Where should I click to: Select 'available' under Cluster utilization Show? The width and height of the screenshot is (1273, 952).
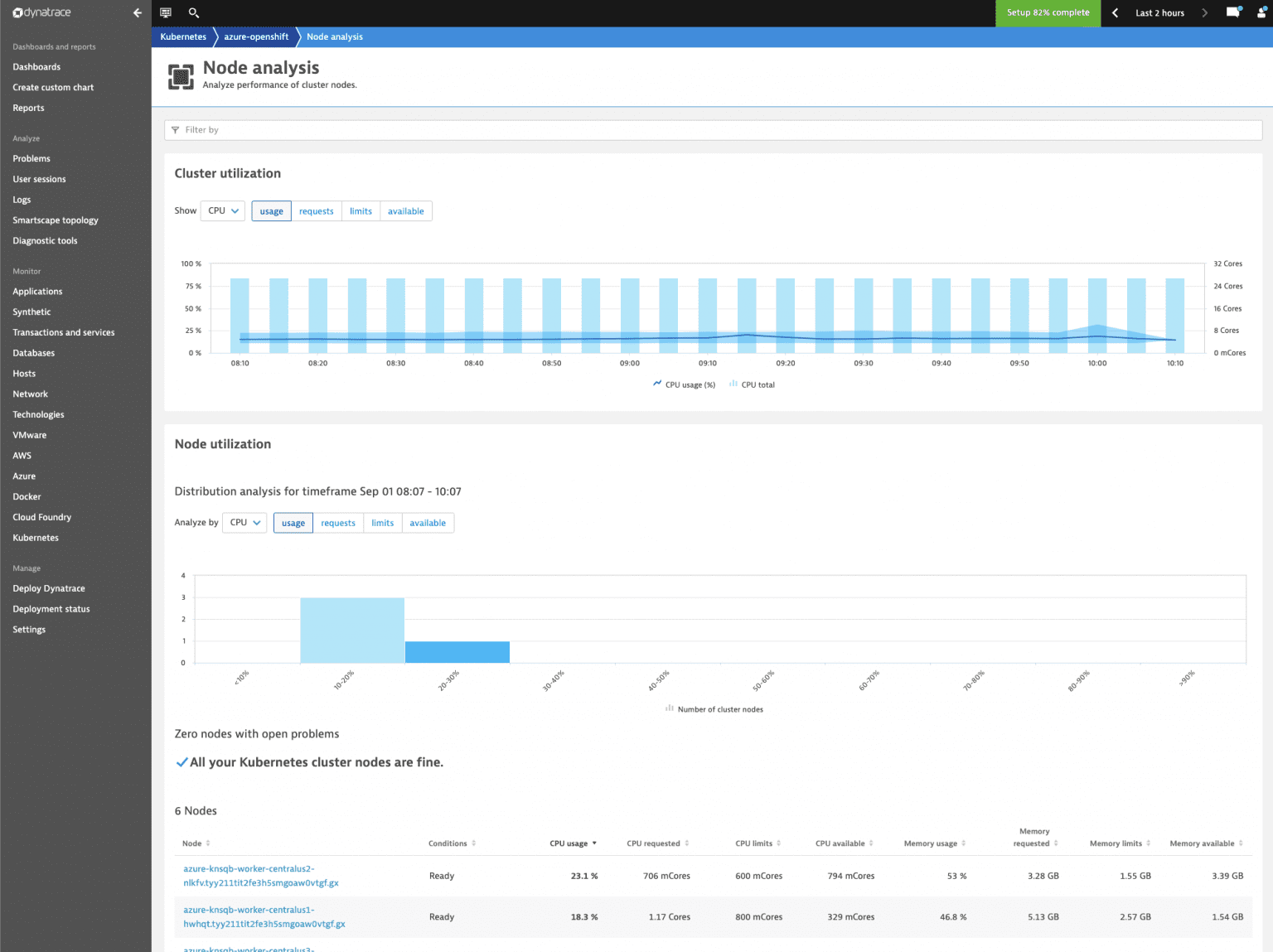click(x=405, y=210)
